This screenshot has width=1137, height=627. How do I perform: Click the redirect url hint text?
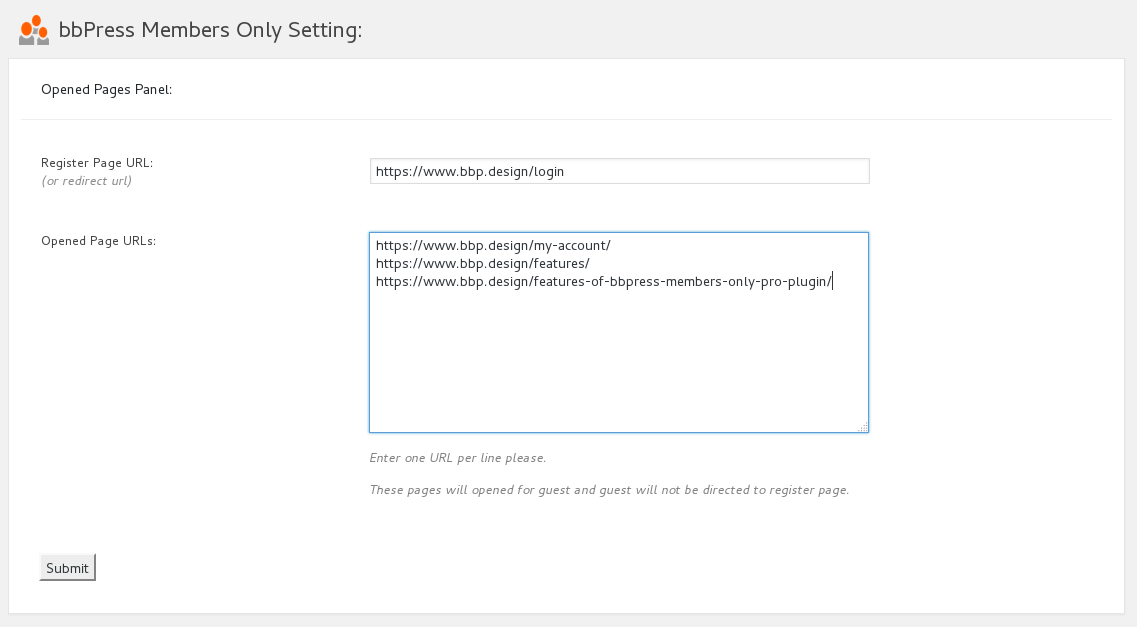(x=85, y=180)
